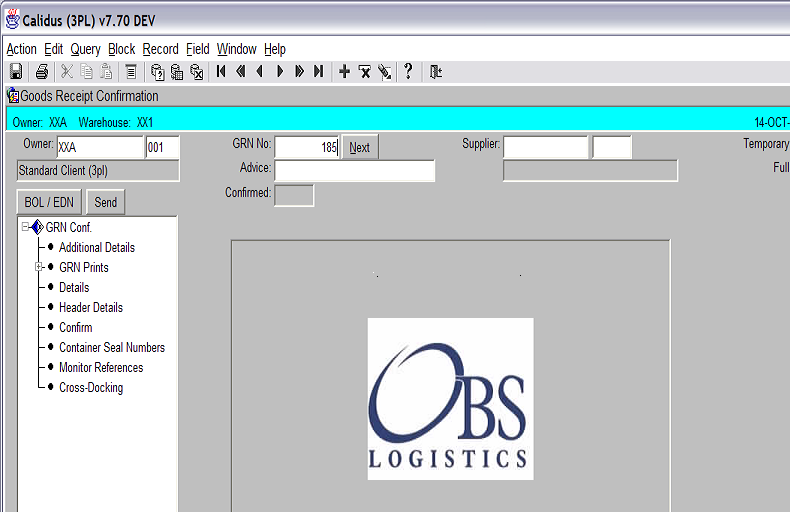Image resolution: width=790 pixels, height=512 pixels.
Task: Open the Block menu
Action: click(x=121, y=49)
